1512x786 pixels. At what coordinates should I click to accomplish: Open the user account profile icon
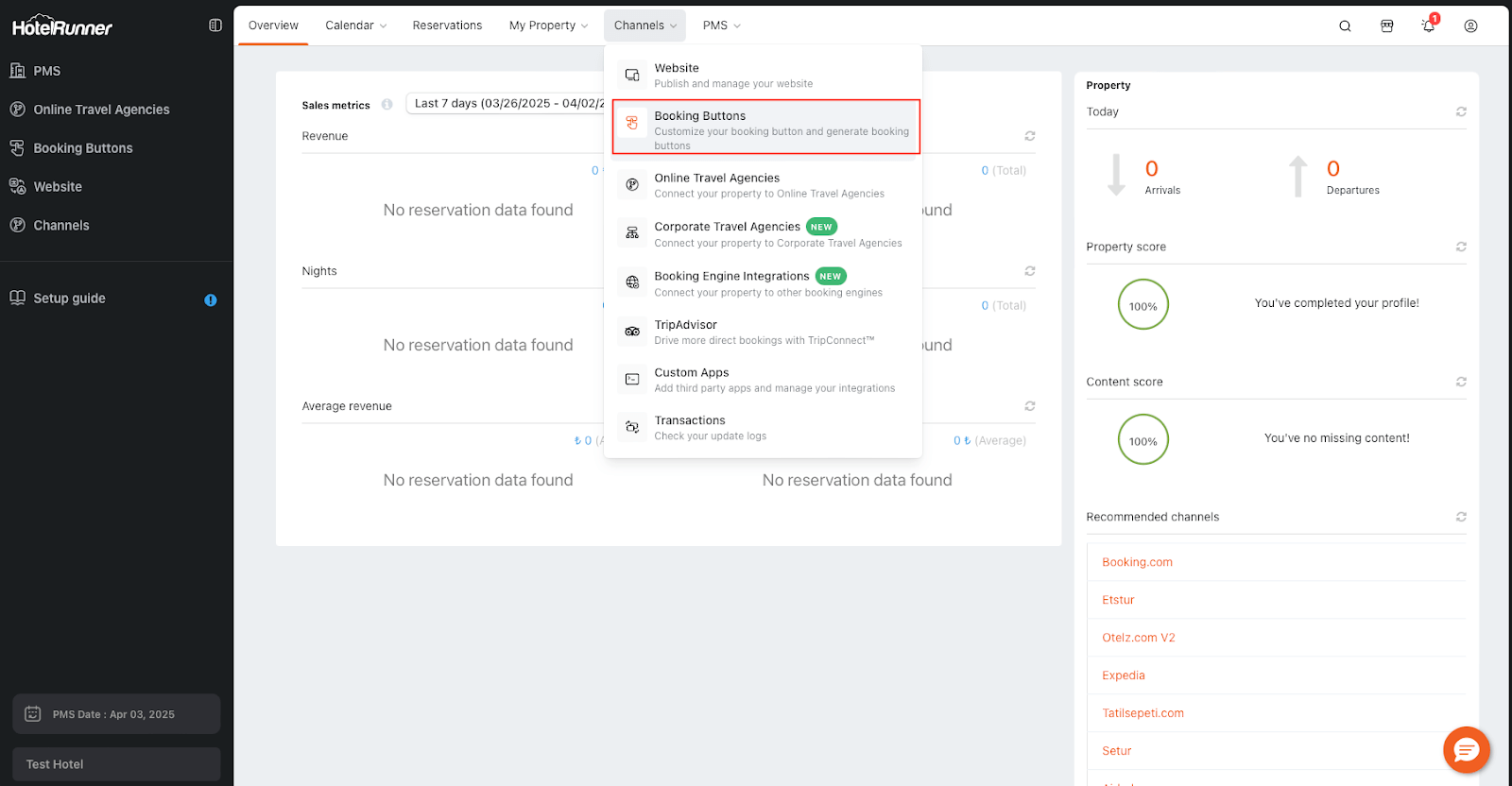[1470, 26]
